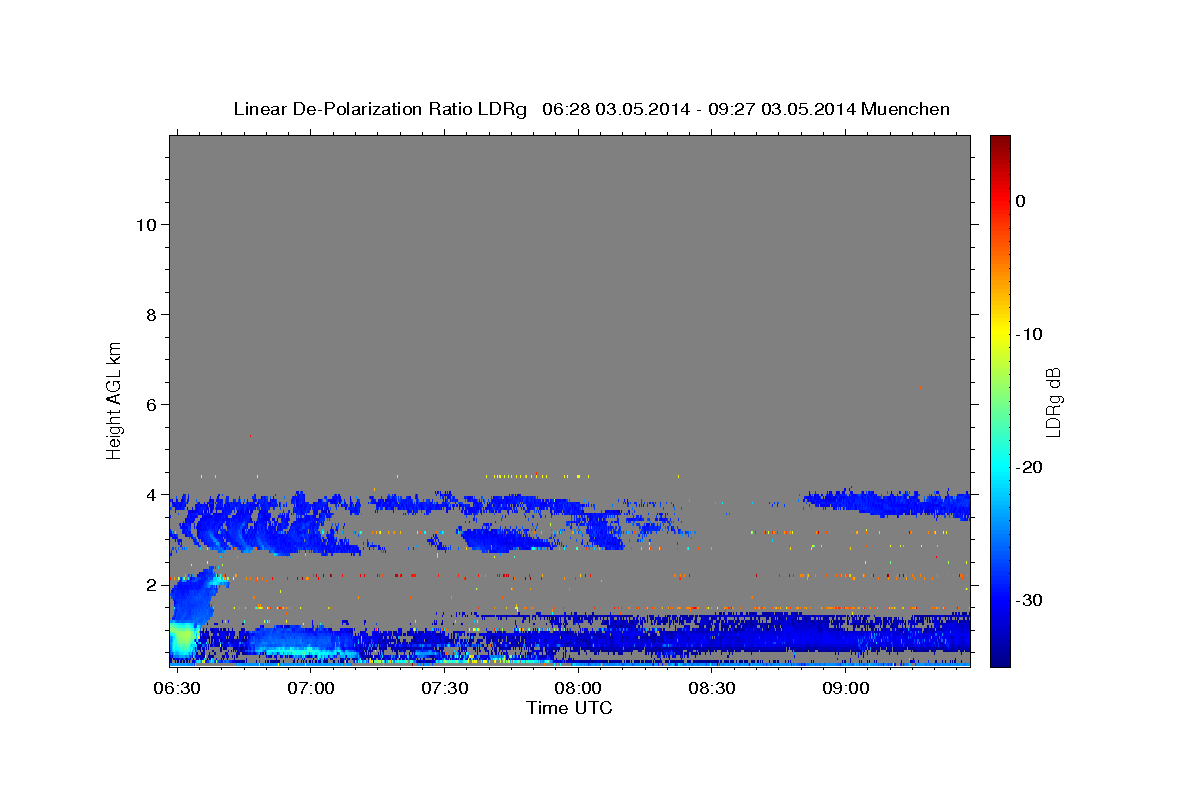
Task: Click the colorbar value 0
Action: [x=1021, y=201]
